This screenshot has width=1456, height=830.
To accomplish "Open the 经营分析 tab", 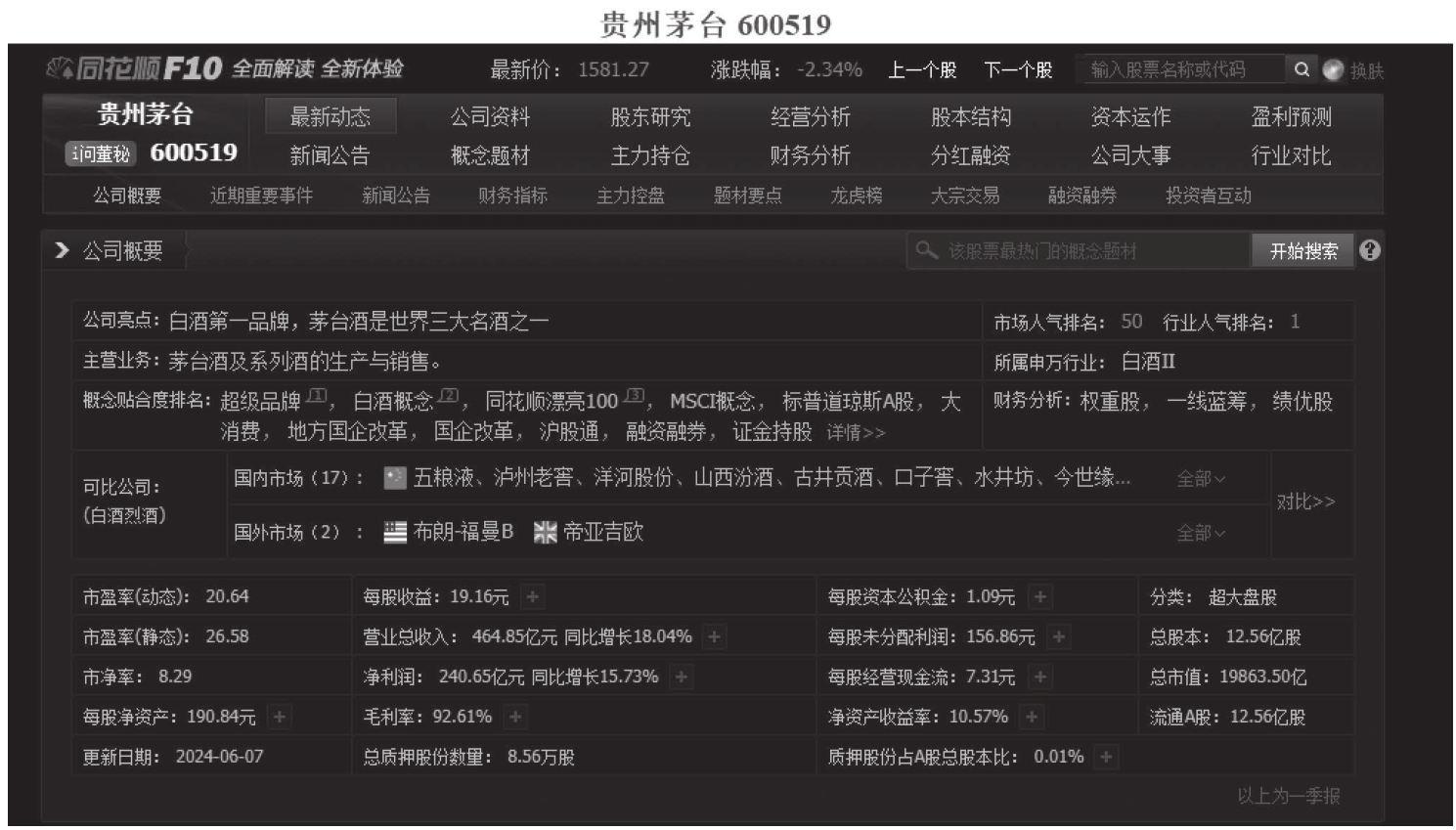I will click(x=811, y=117).
